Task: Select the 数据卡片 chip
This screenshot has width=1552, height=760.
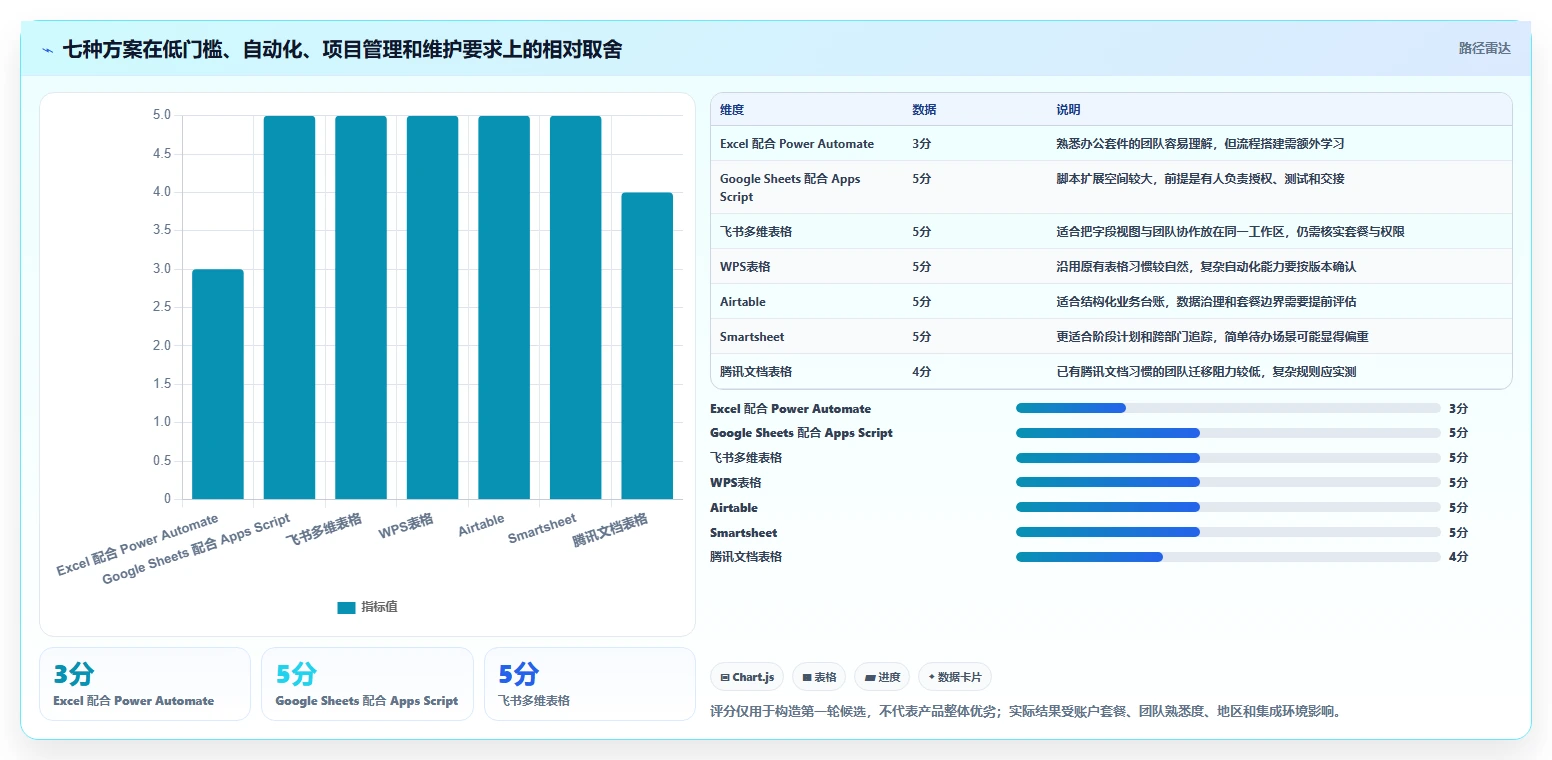Action: 955,677
